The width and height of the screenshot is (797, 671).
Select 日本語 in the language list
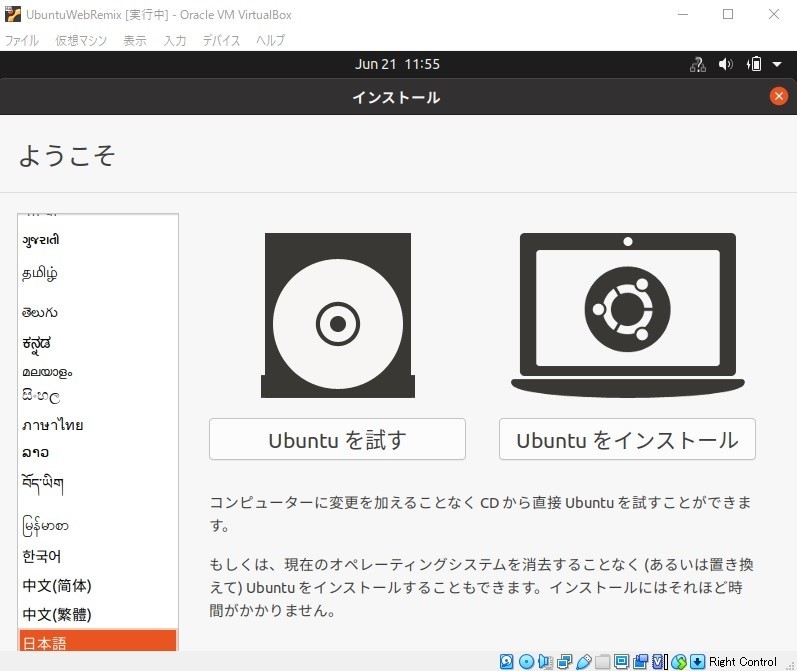pos(98,642)
